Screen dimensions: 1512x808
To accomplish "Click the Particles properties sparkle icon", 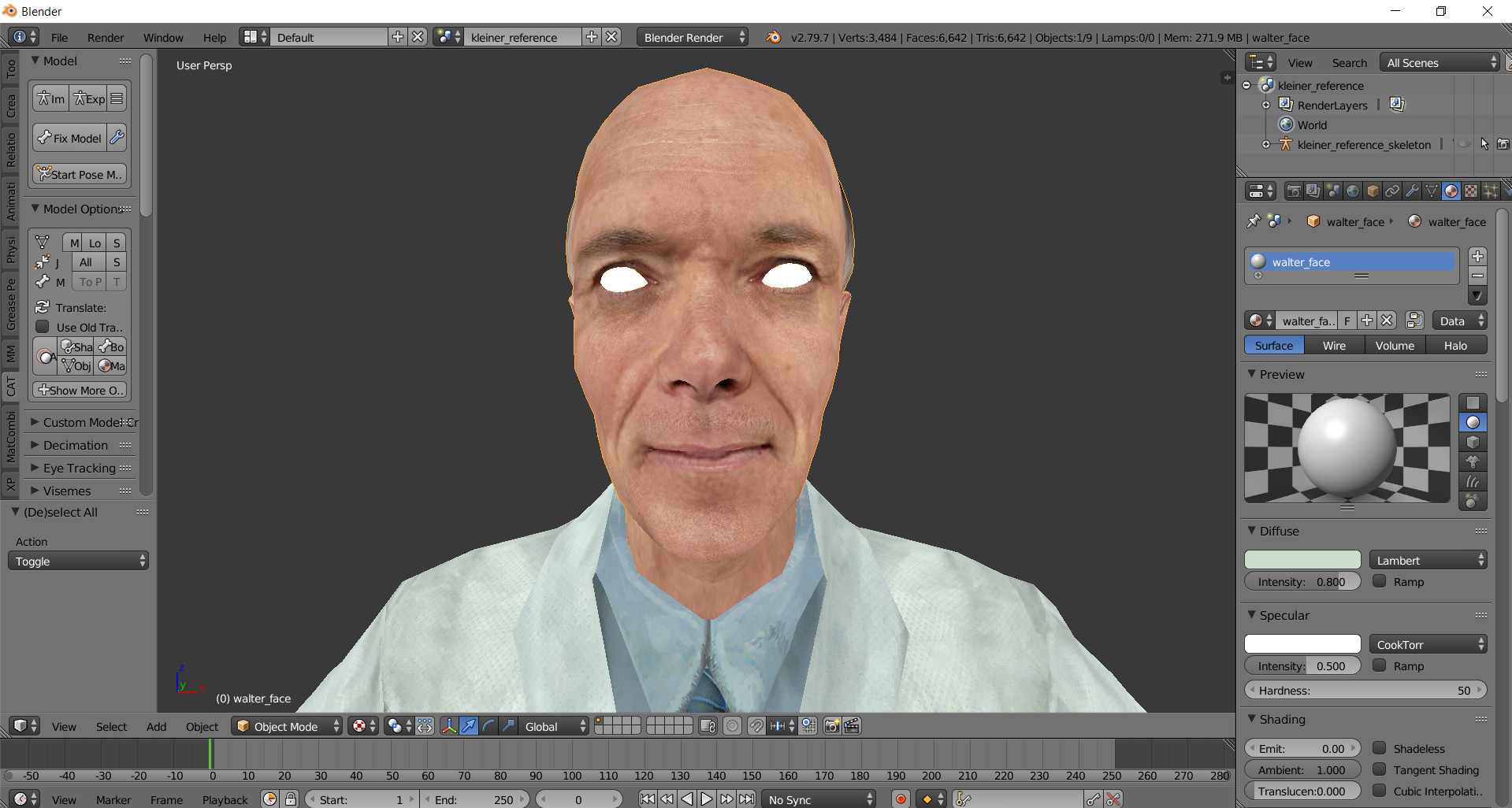I will [1492, 191].
